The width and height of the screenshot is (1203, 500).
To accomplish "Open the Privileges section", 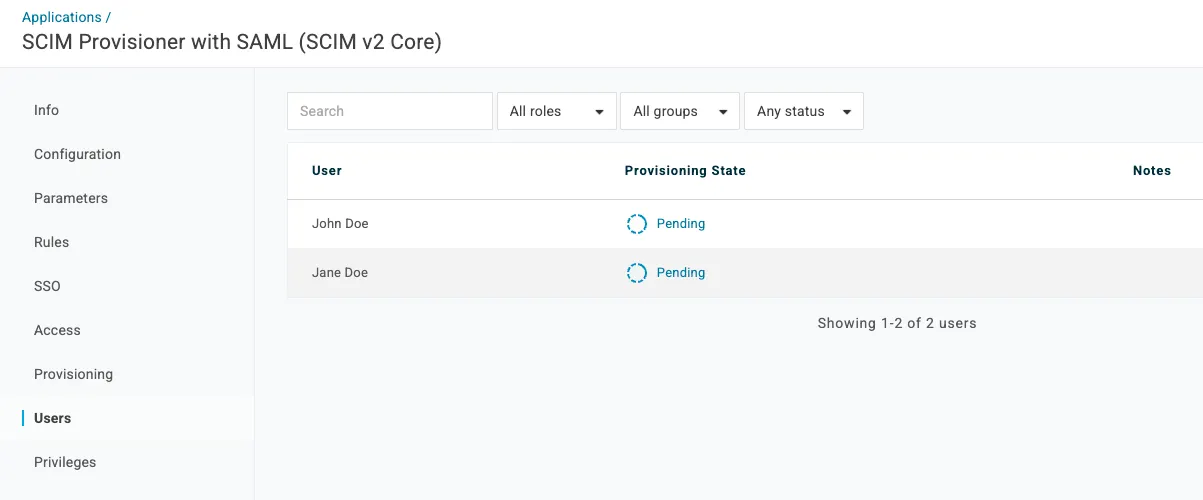I will click(x=65, y=462).
